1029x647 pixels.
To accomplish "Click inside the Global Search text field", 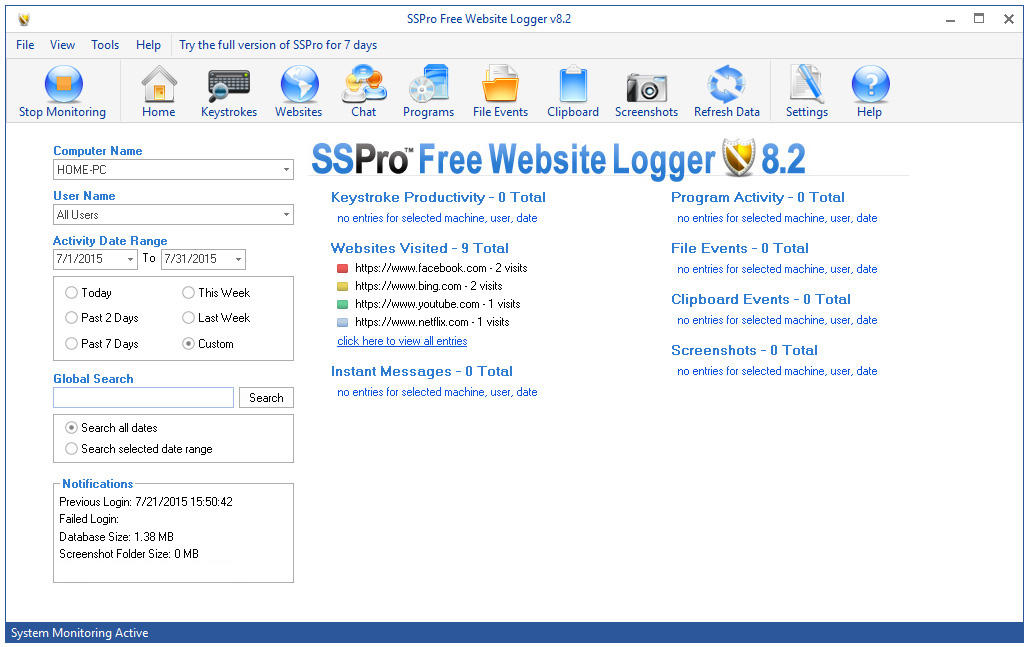I will point(144,398).
